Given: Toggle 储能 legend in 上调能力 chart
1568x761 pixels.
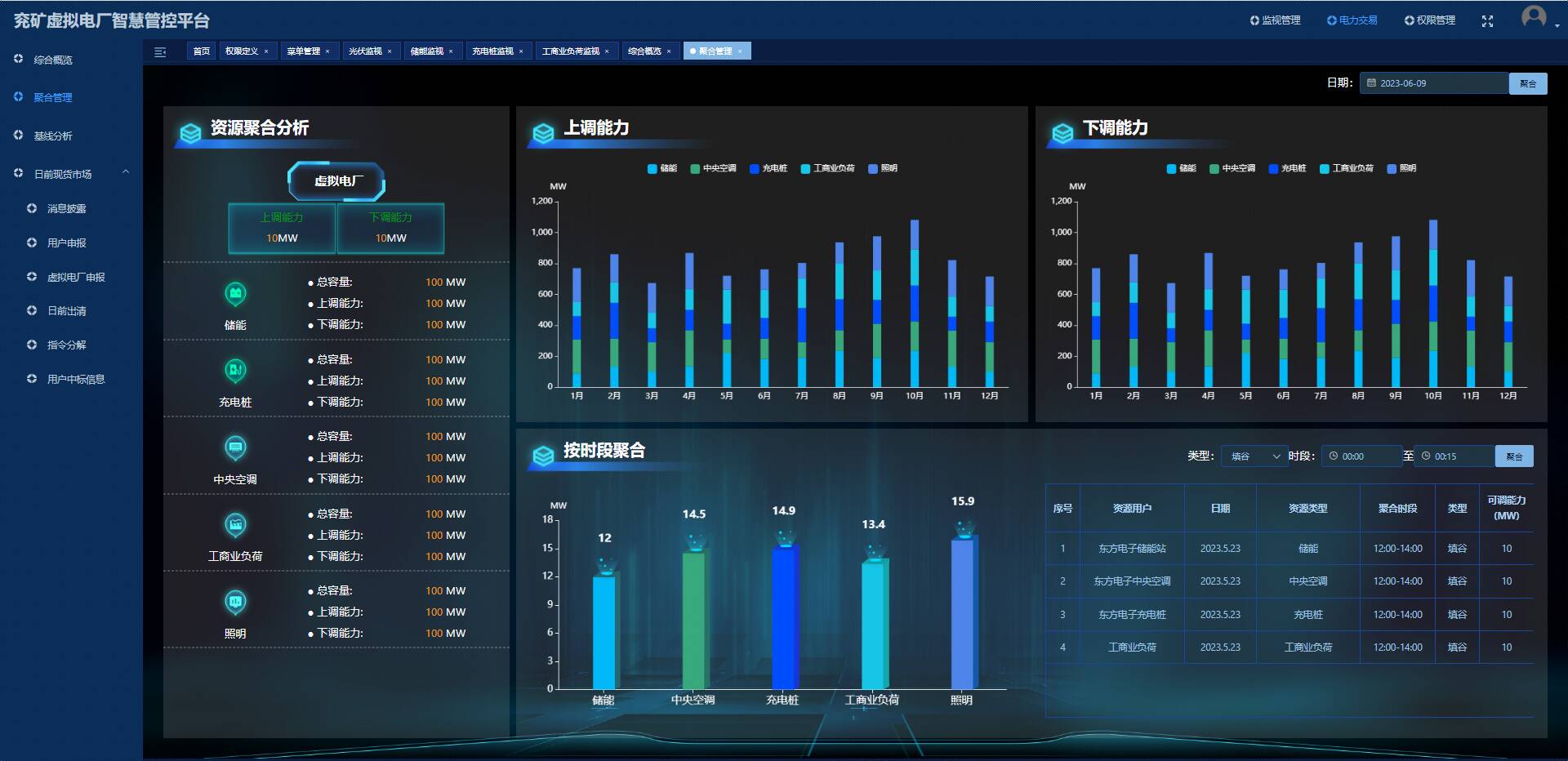Looking at the screenshot, I should tap(662, 168).
